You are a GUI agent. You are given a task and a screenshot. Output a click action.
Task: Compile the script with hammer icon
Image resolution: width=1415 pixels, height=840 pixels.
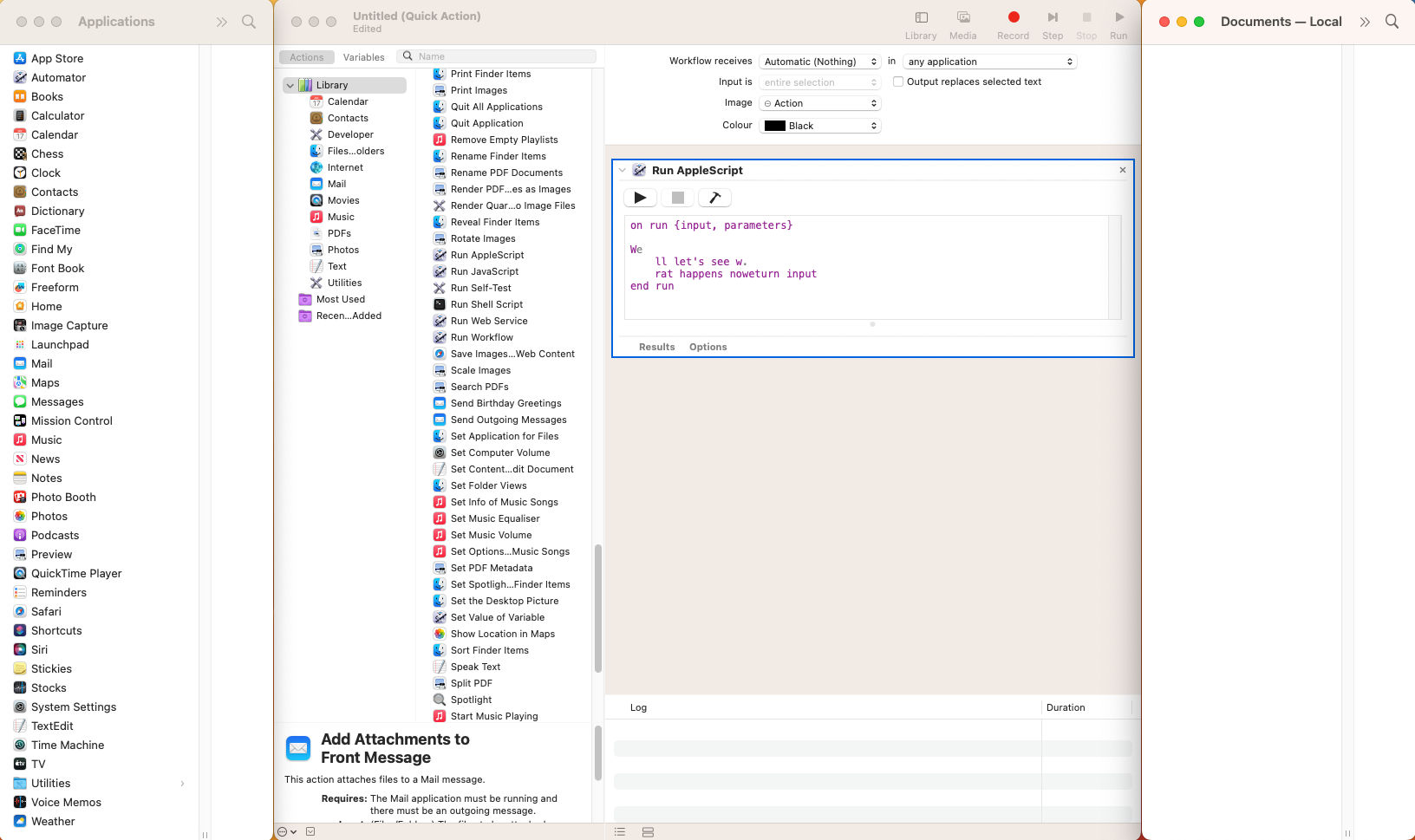coord(714,198)
